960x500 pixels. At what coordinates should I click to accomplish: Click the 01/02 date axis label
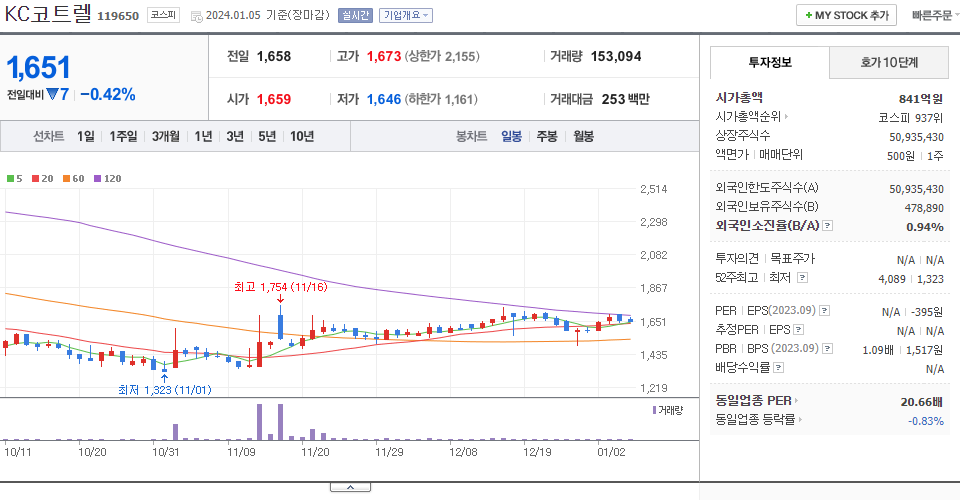point(611,452)
